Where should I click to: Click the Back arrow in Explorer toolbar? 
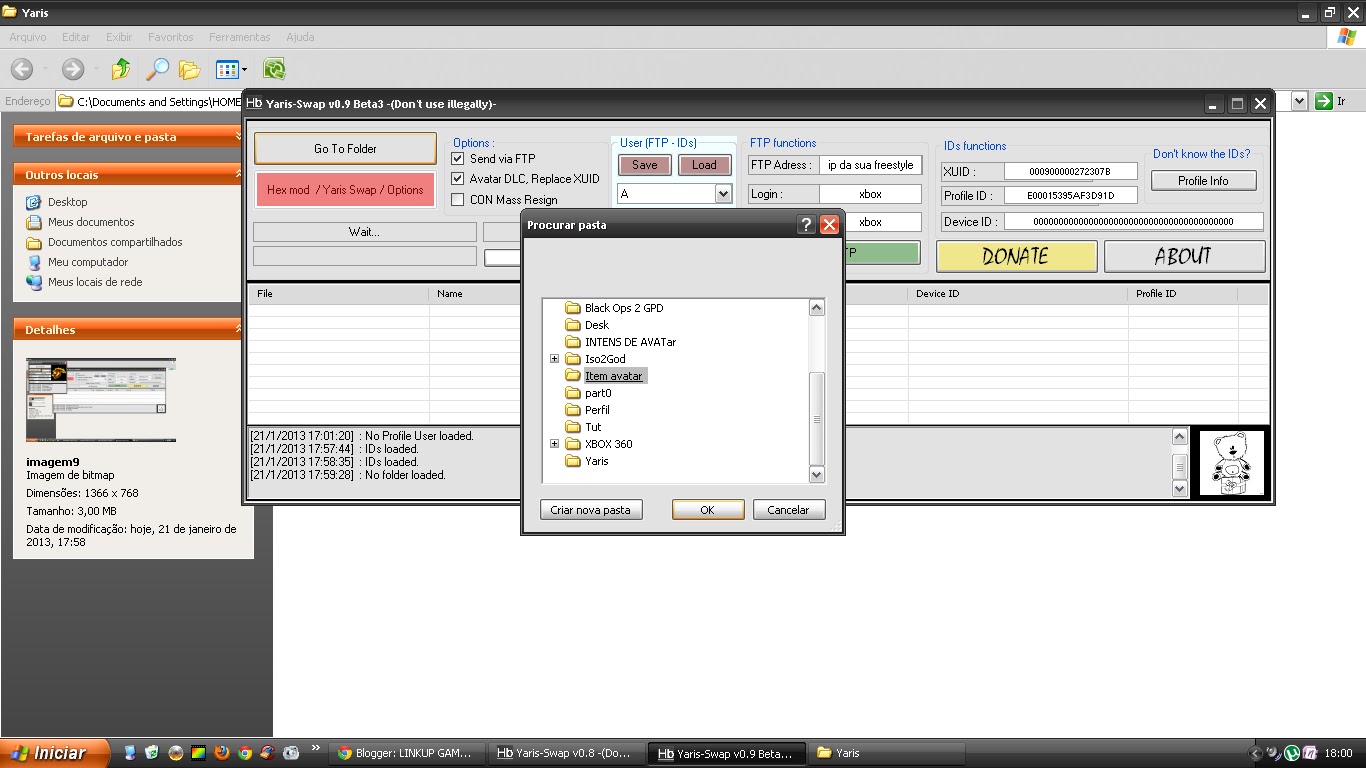[x=22, y=69]
